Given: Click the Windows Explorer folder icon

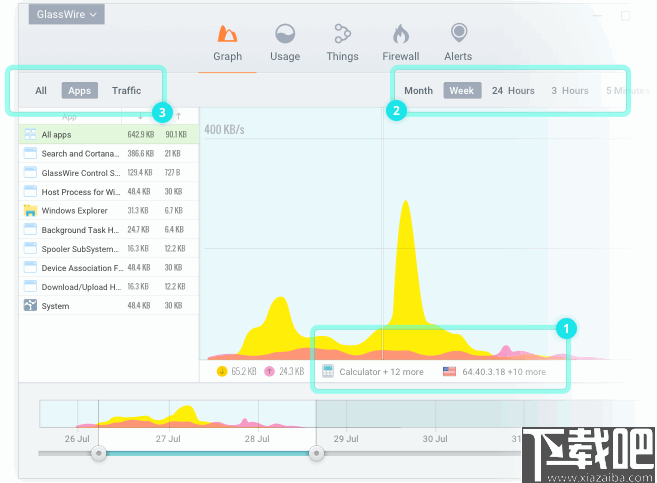Looking at the screenshot, I should click(30, 210).
